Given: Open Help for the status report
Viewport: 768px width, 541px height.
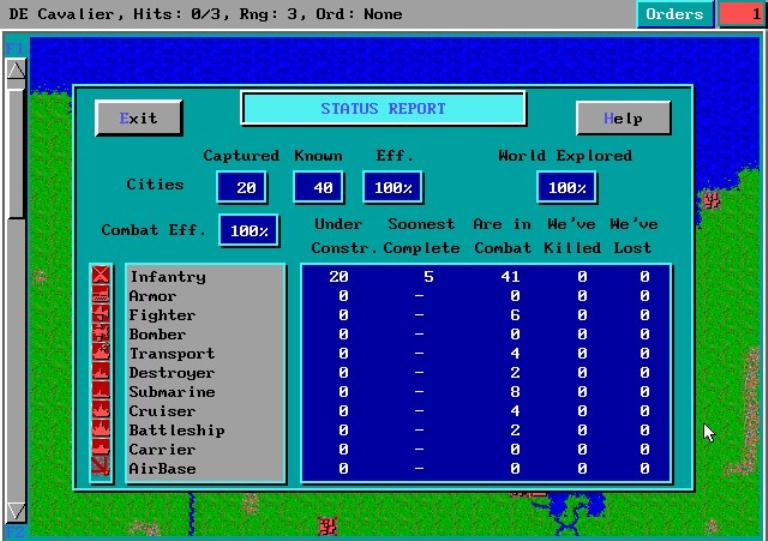Looking at the screenshot, I should (623, 118).
